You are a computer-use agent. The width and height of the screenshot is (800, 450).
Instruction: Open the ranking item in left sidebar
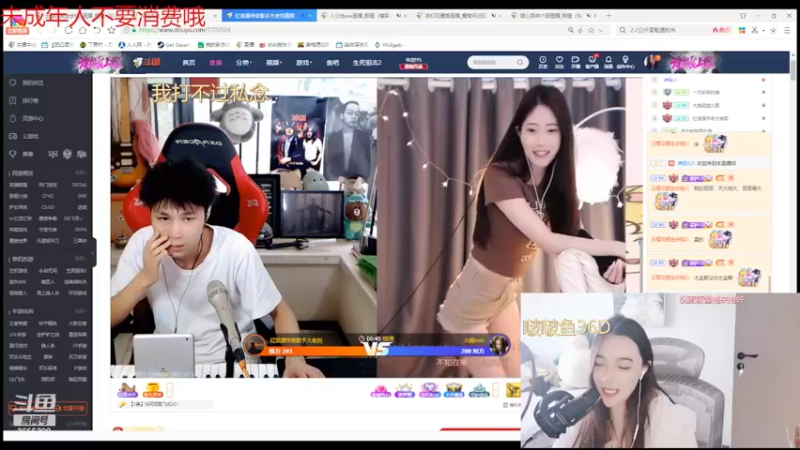click(24, 101)
